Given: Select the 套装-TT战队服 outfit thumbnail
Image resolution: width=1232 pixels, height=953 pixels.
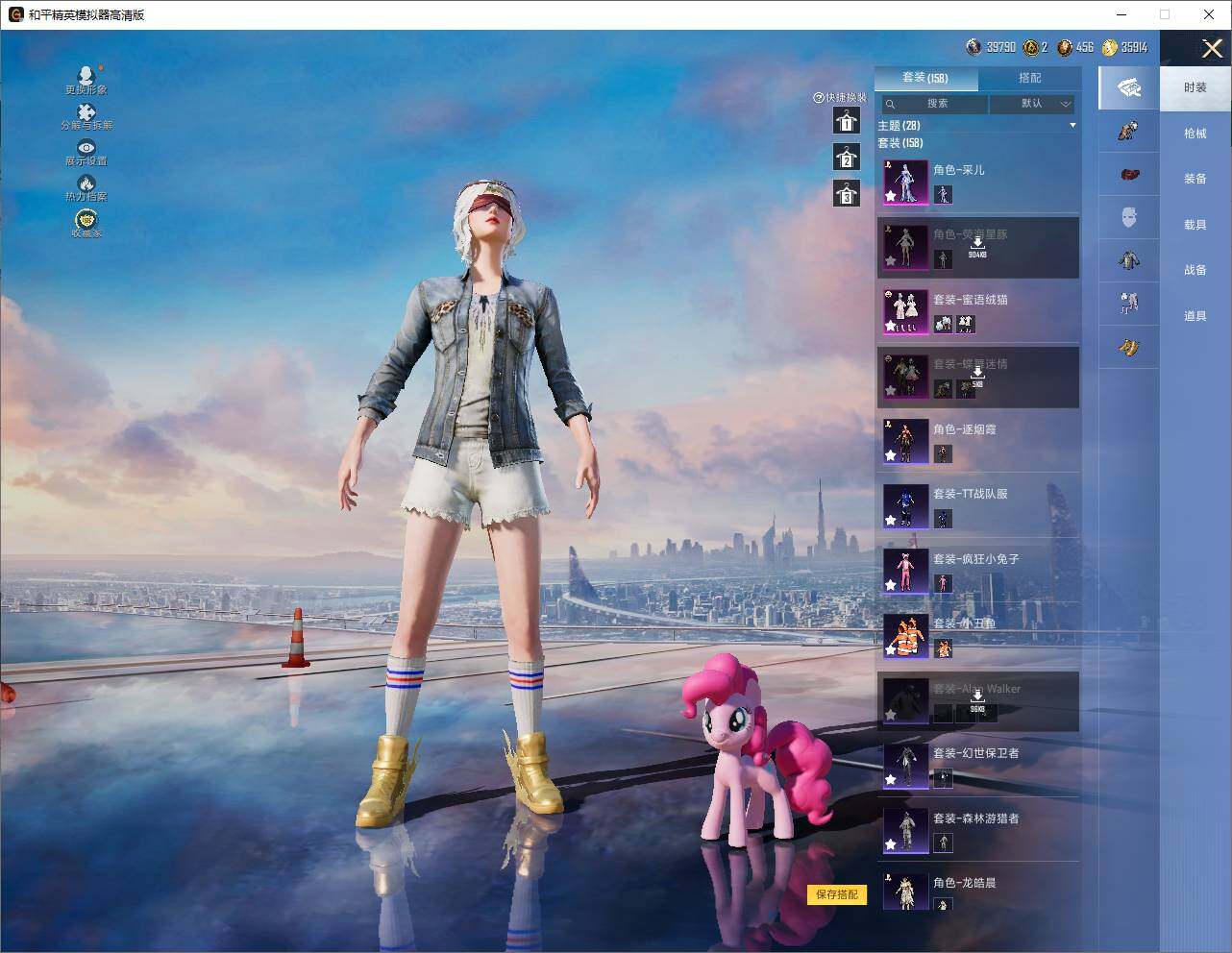Looking at the screenshot, I should point(906,506).
